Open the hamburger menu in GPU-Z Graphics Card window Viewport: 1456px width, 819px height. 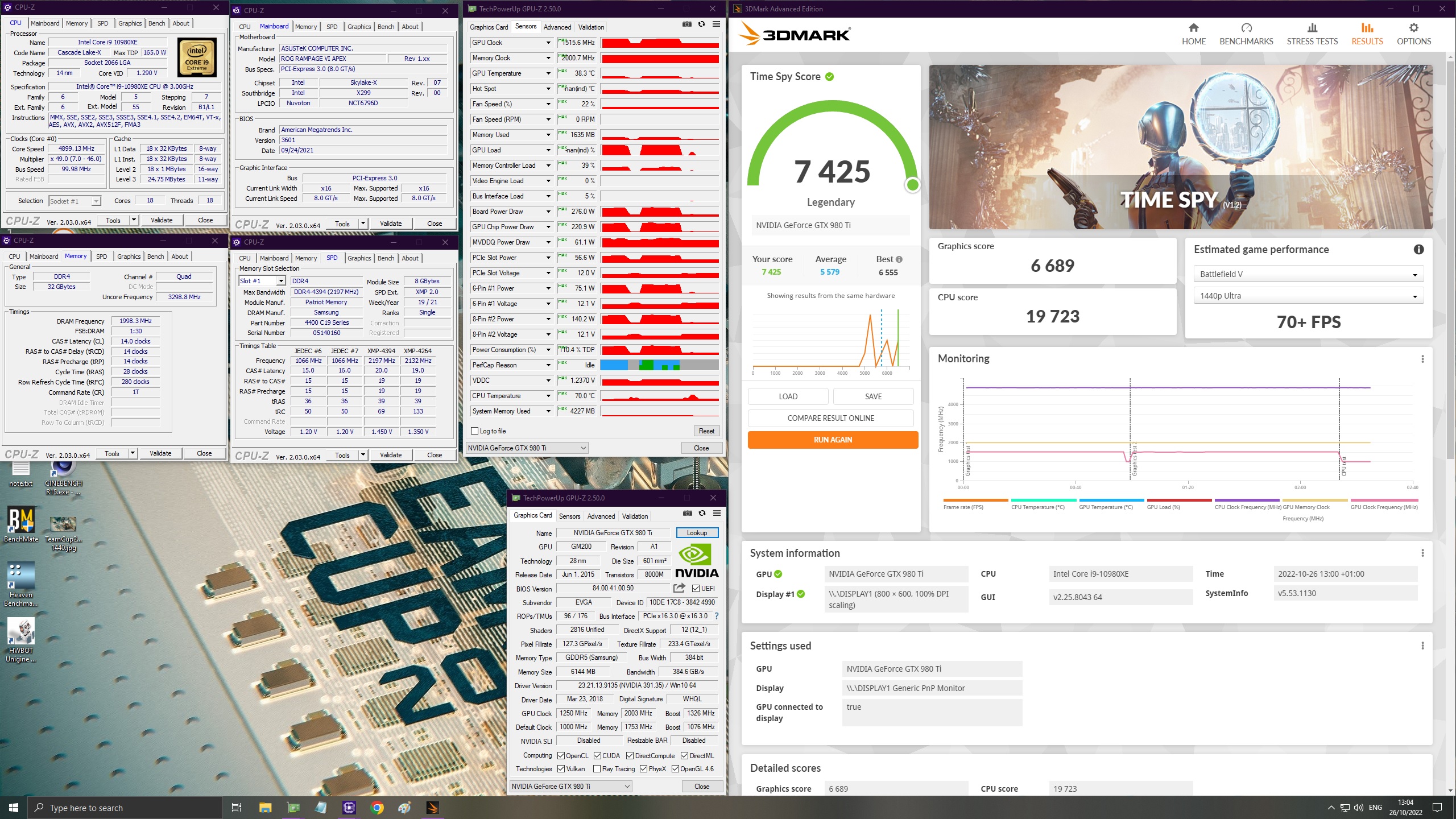click(717, 514)
